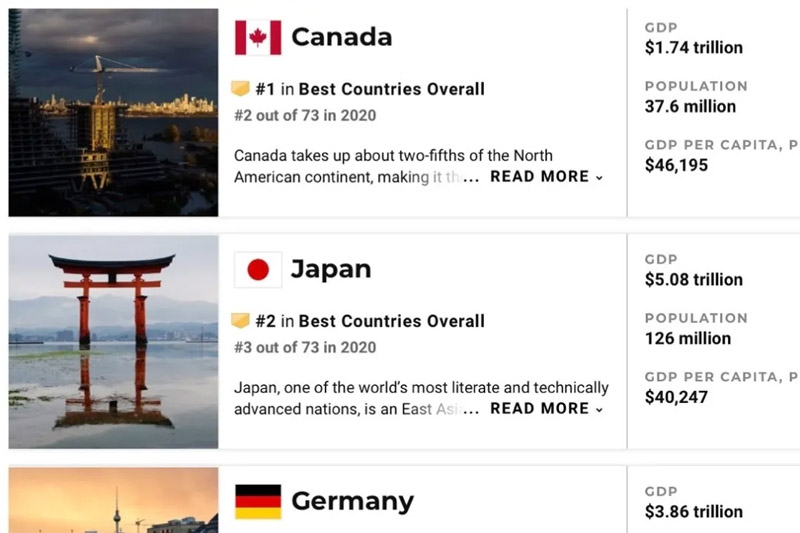Click the Japan flag icon

258,269
